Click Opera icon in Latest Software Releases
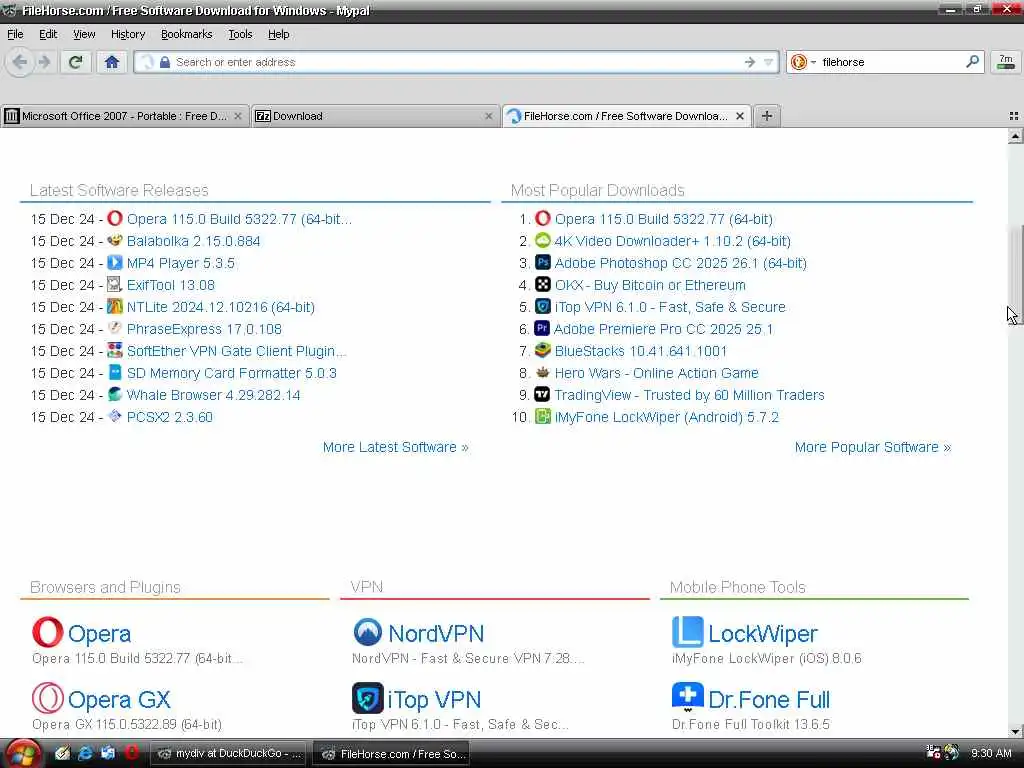Image resolution: width=1024 pixels, height=768 pixels. pyautogui.click(x=115, y=218)
